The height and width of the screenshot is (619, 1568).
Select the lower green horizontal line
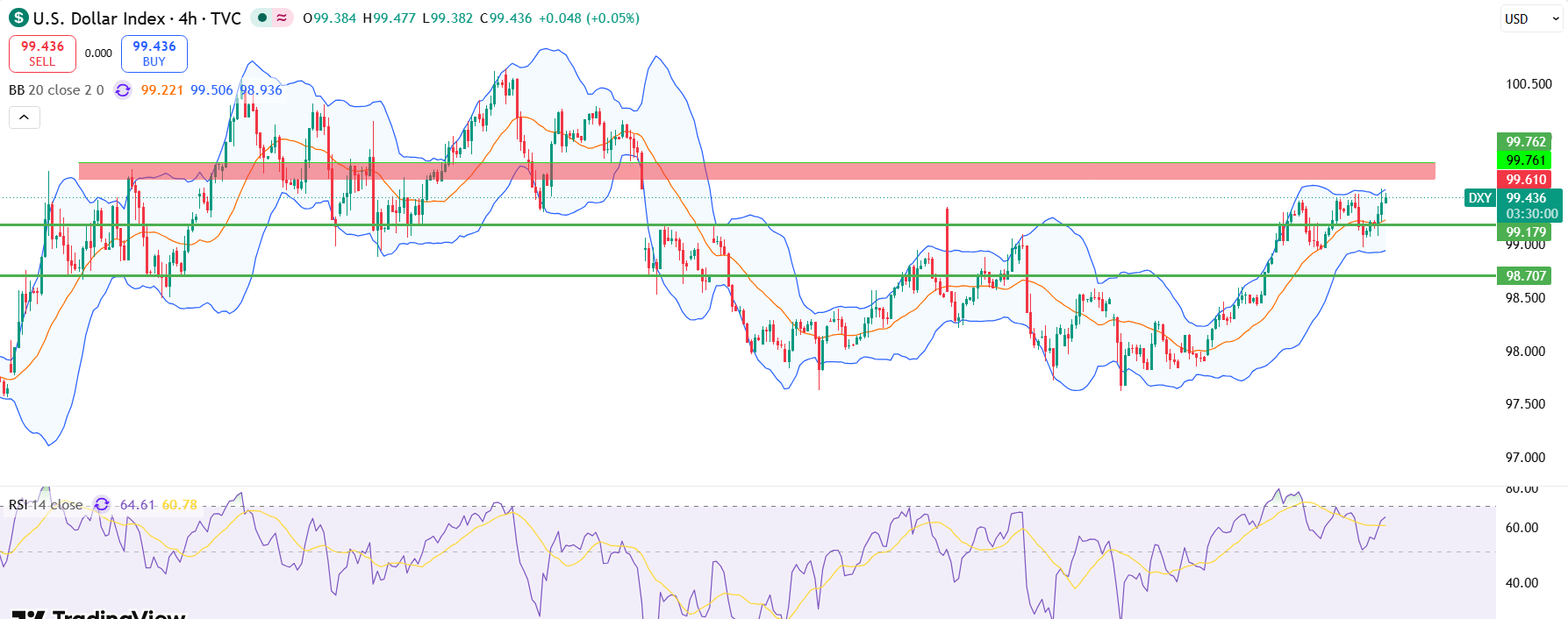746,275
